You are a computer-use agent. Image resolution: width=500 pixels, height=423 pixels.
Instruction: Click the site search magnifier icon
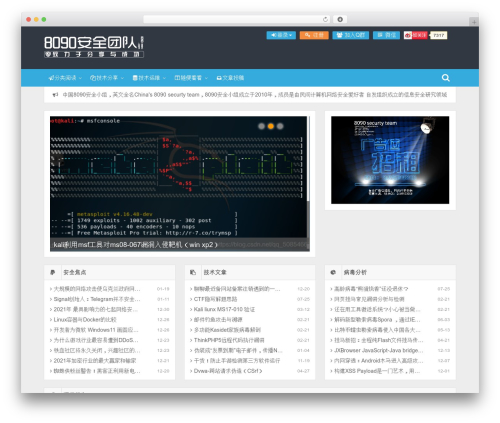pos(446,78)
